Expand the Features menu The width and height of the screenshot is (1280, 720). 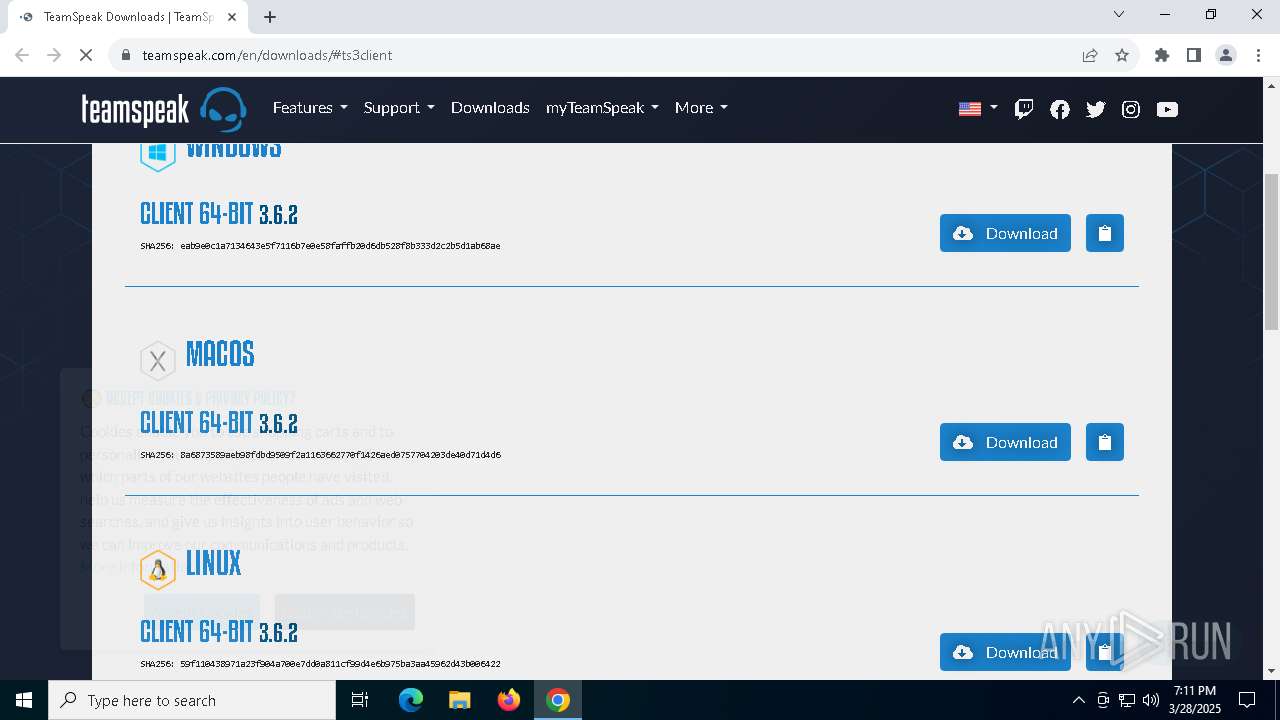310,107
